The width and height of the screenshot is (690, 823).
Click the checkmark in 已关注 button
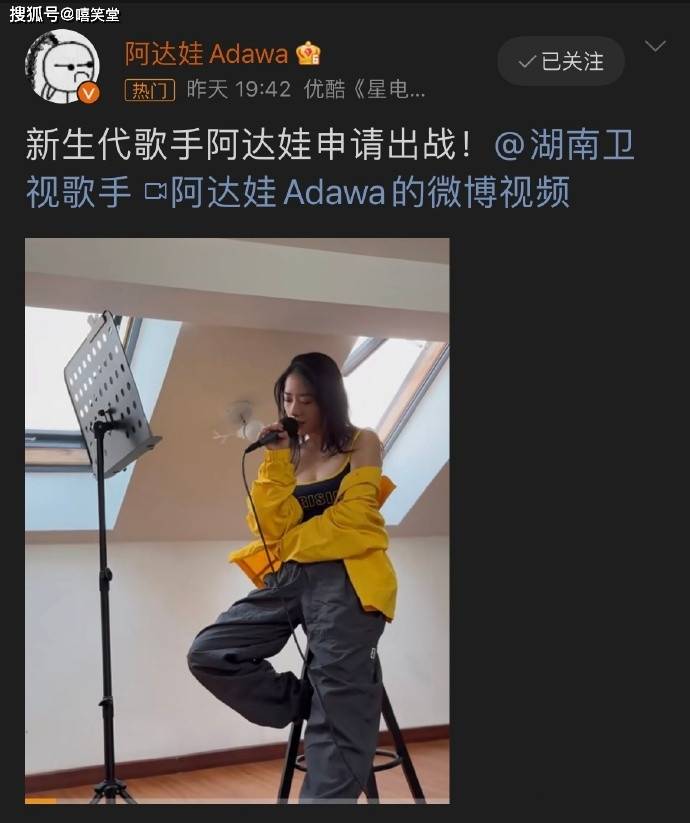[526, 62]
